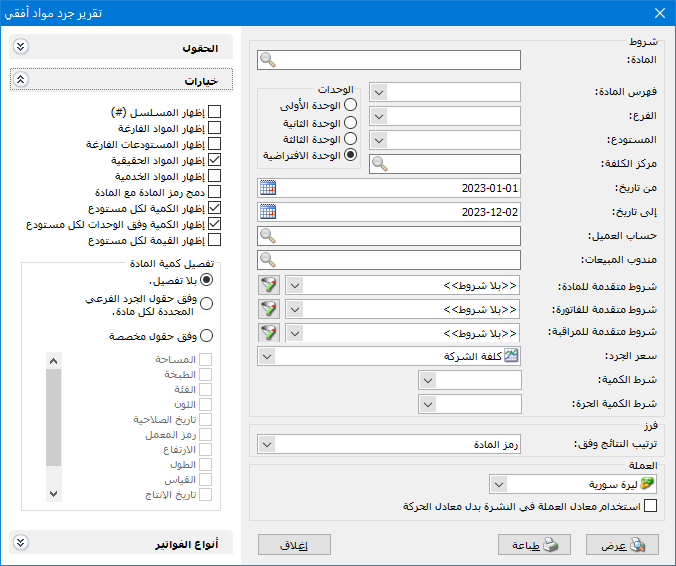Close the تقرير جرد مواد أفقي window
The height and width of the screenshot is (566, 676).
660,13
